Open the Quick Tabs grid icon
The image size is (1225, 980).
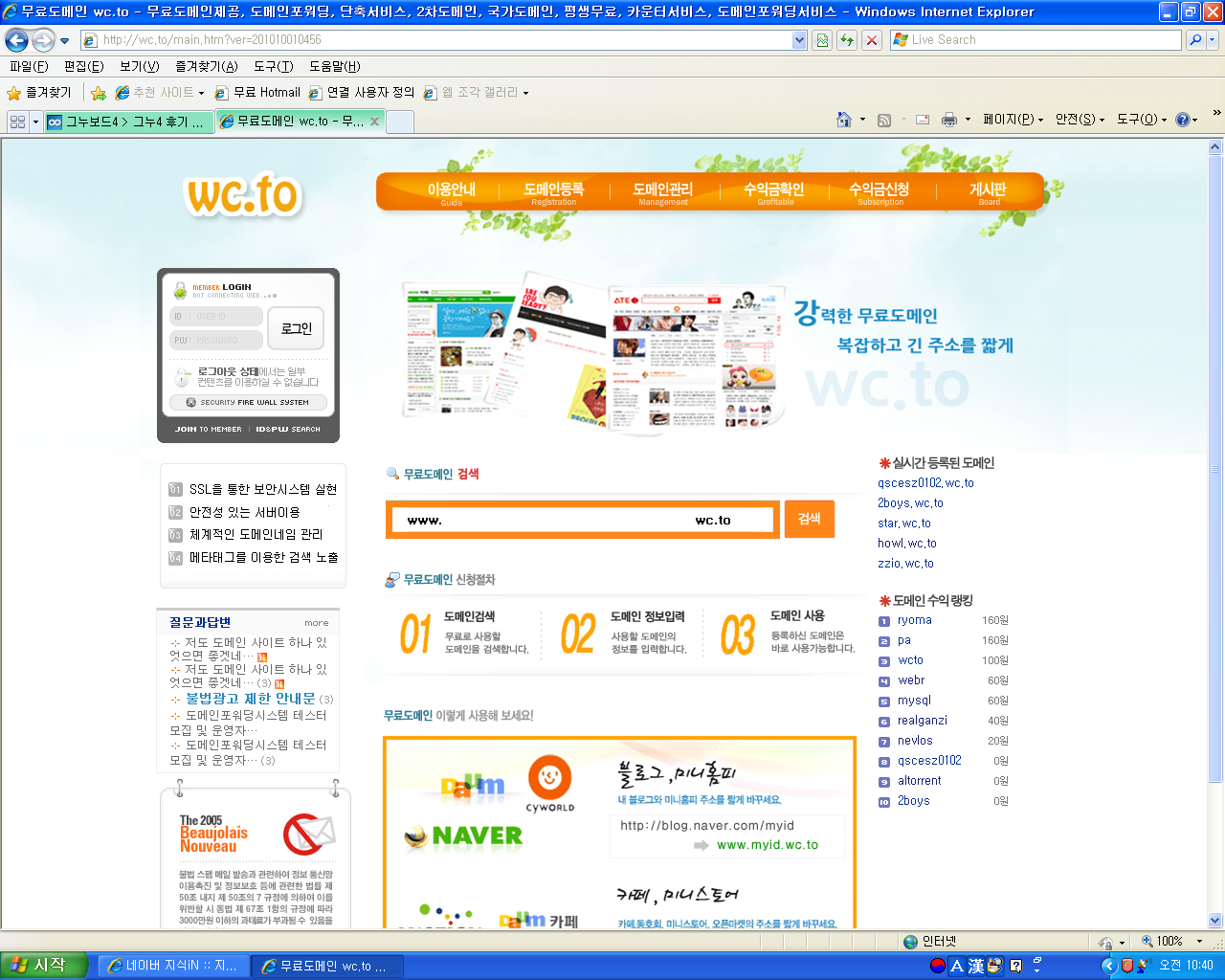click(17, 122)
